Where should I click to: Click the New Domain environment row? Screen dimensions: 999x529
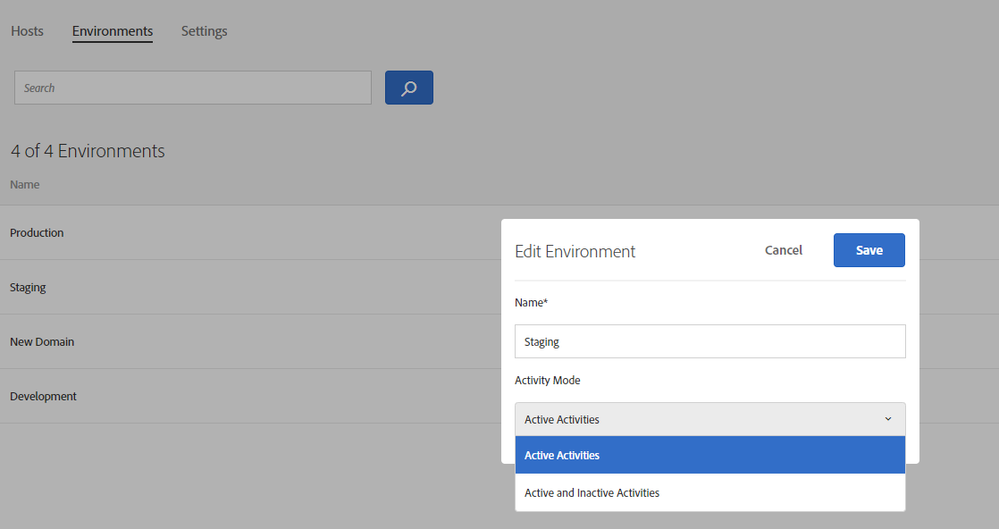42,342
